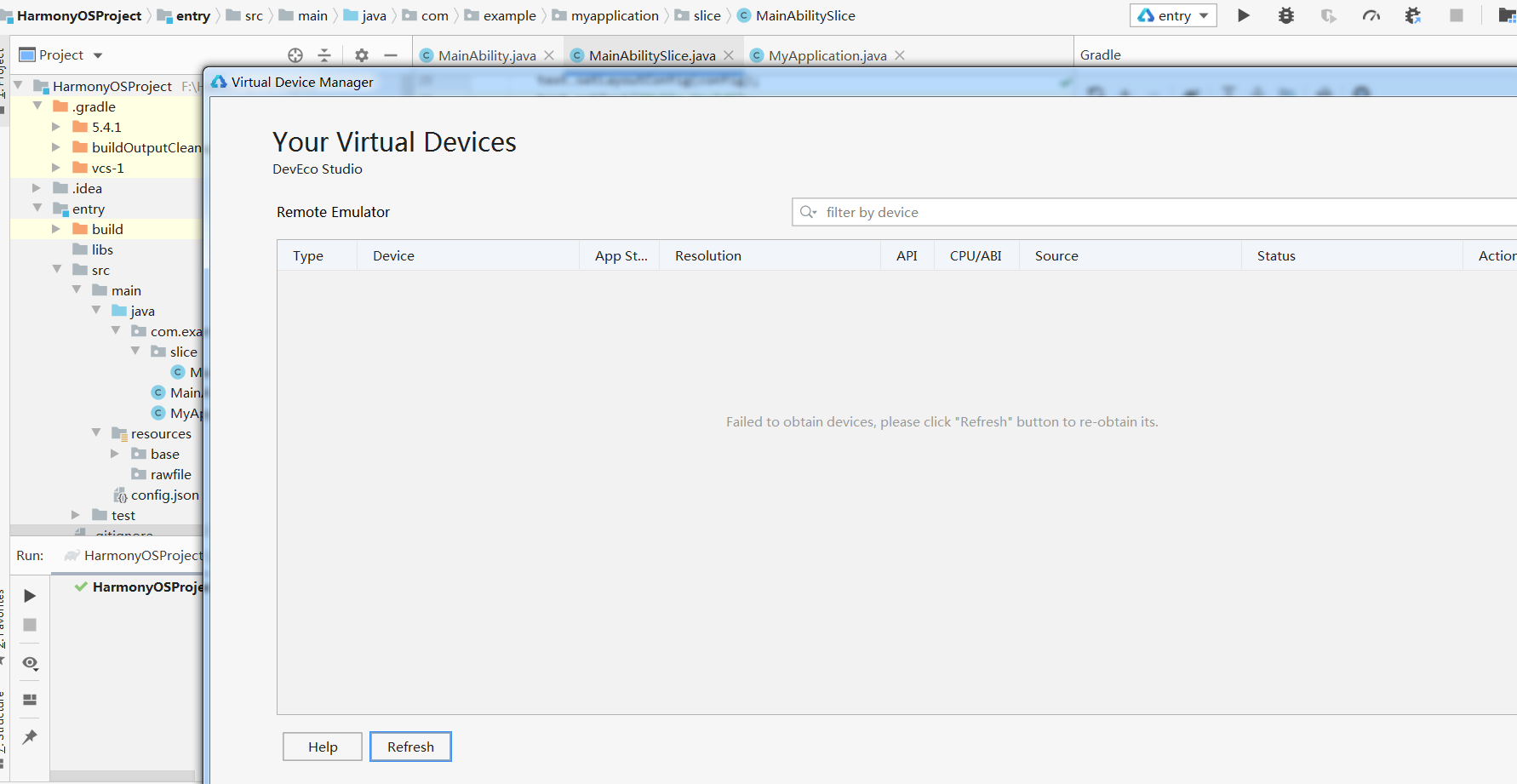Click collapse all icon in Project panel
This screenshot has width=1517, height=784.
pyautogui.click(x=324, y=55)
